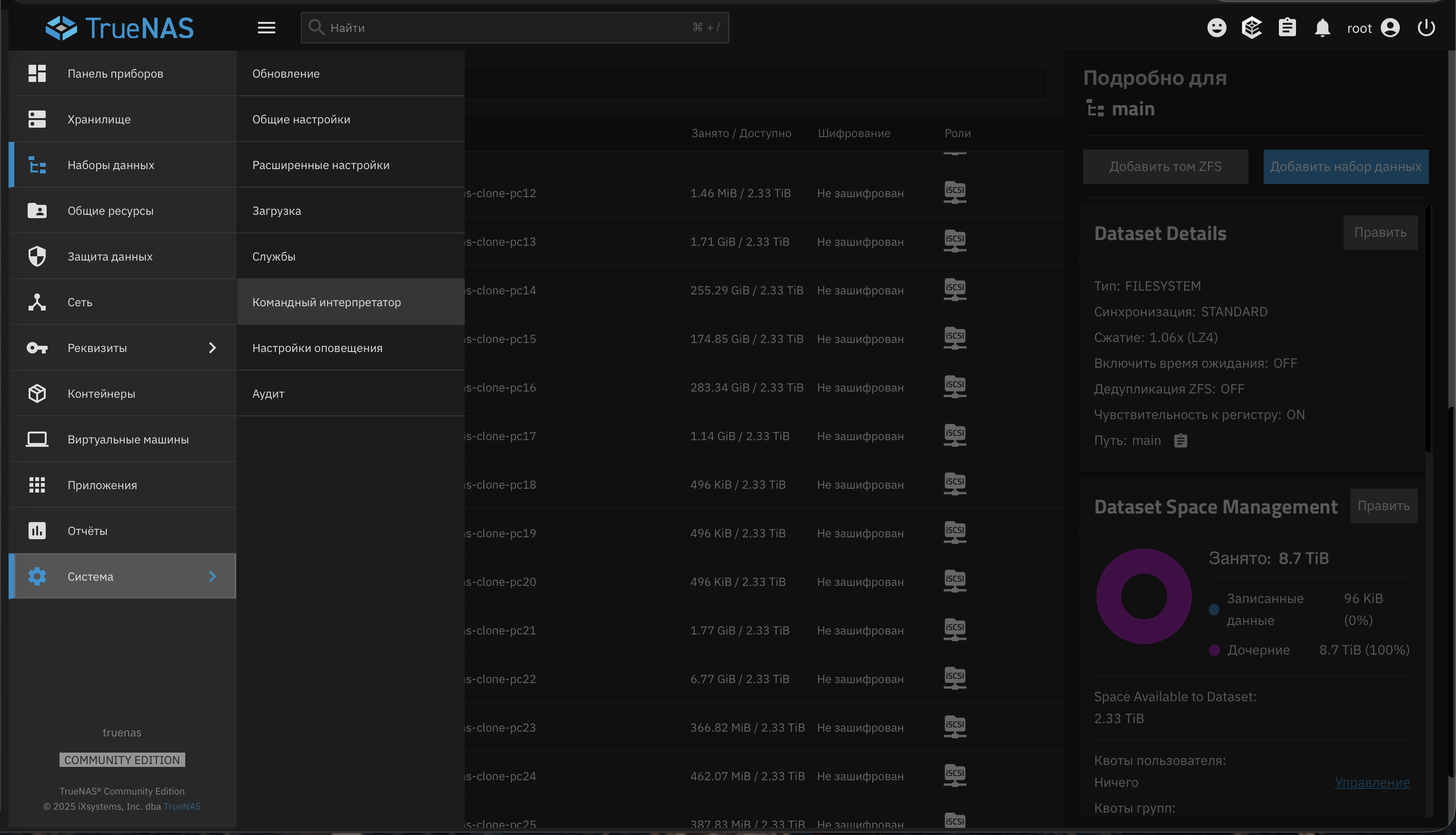Click the purple Дочерние legend dot
Image resolution: width=1456 pixels, height=835 pixels.
(1214, 650)
